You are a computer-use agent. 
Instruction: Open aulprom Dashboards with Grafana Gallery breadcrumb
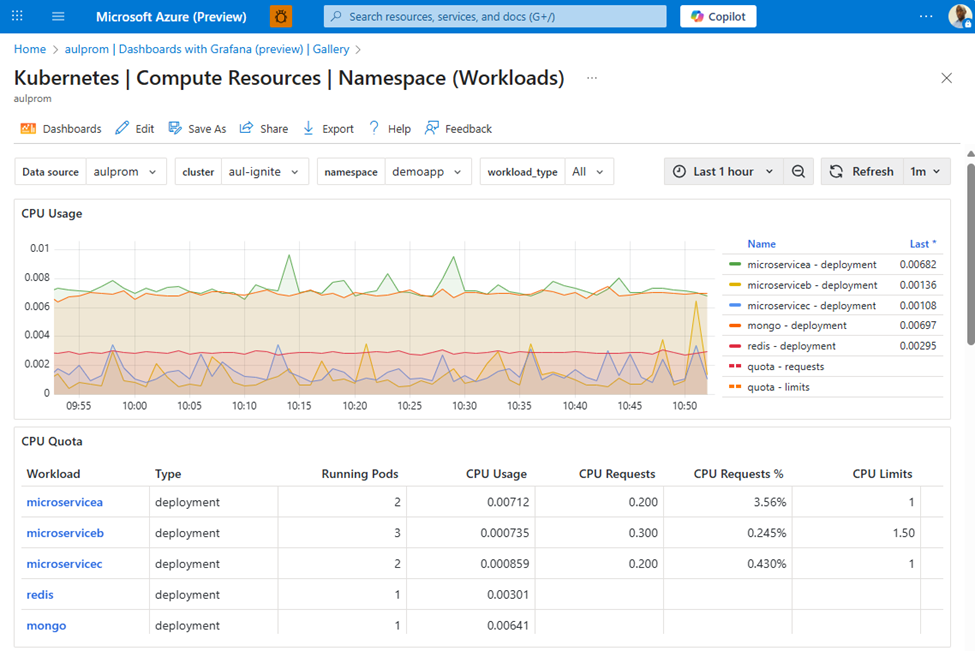pyautogui.click(x=207, y=49)
